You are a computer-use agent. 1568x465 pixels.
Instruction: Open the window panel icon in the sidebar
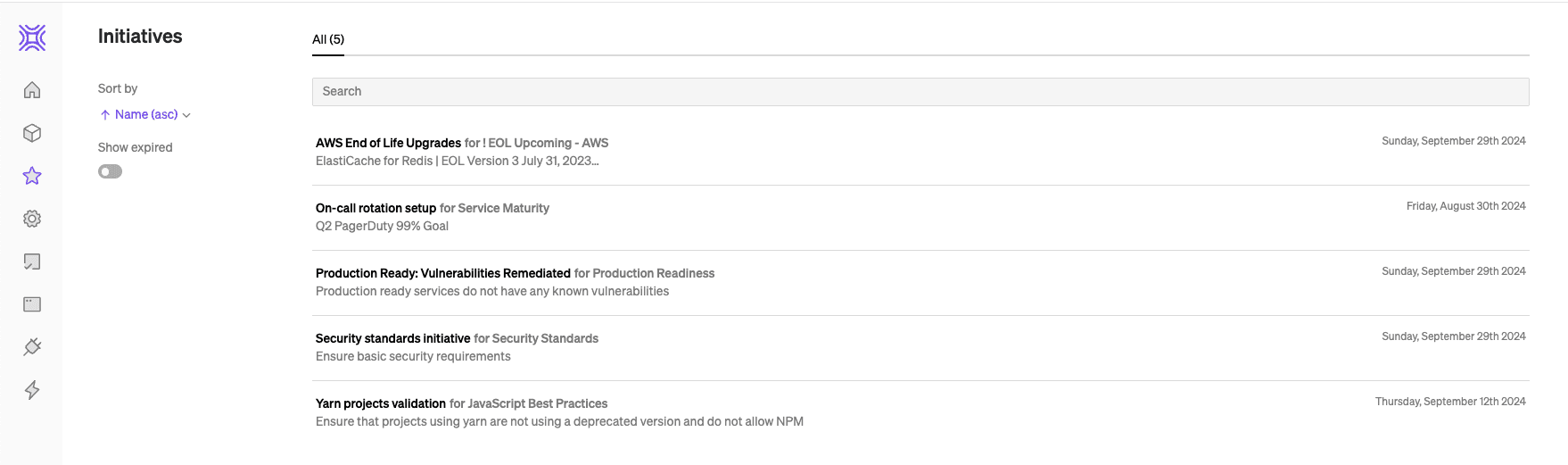point(32,304)
